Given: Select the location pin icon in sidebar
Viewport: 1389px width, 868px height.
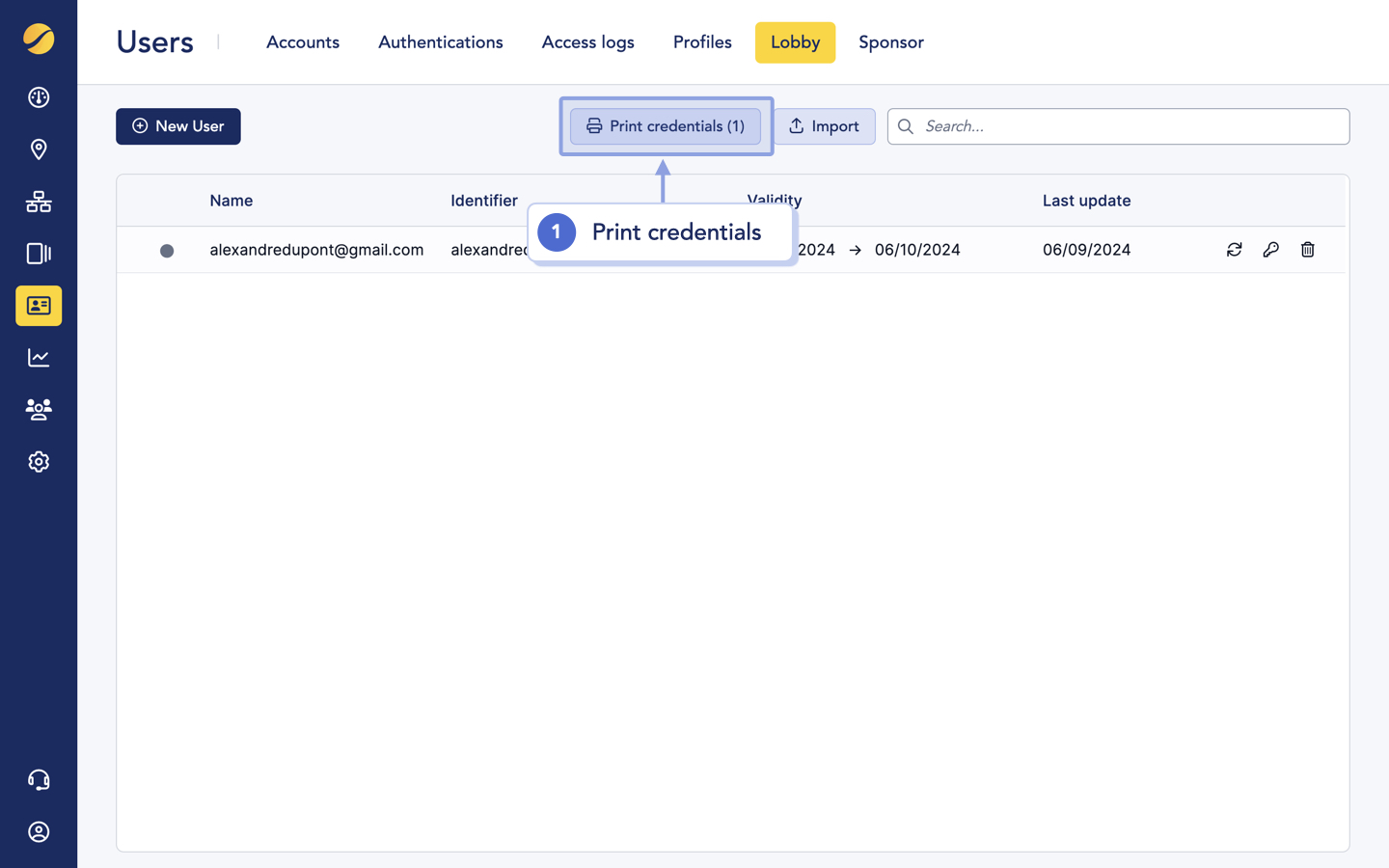Looking at the screenshot, I should pyautogui.click(x=39, y=149).
